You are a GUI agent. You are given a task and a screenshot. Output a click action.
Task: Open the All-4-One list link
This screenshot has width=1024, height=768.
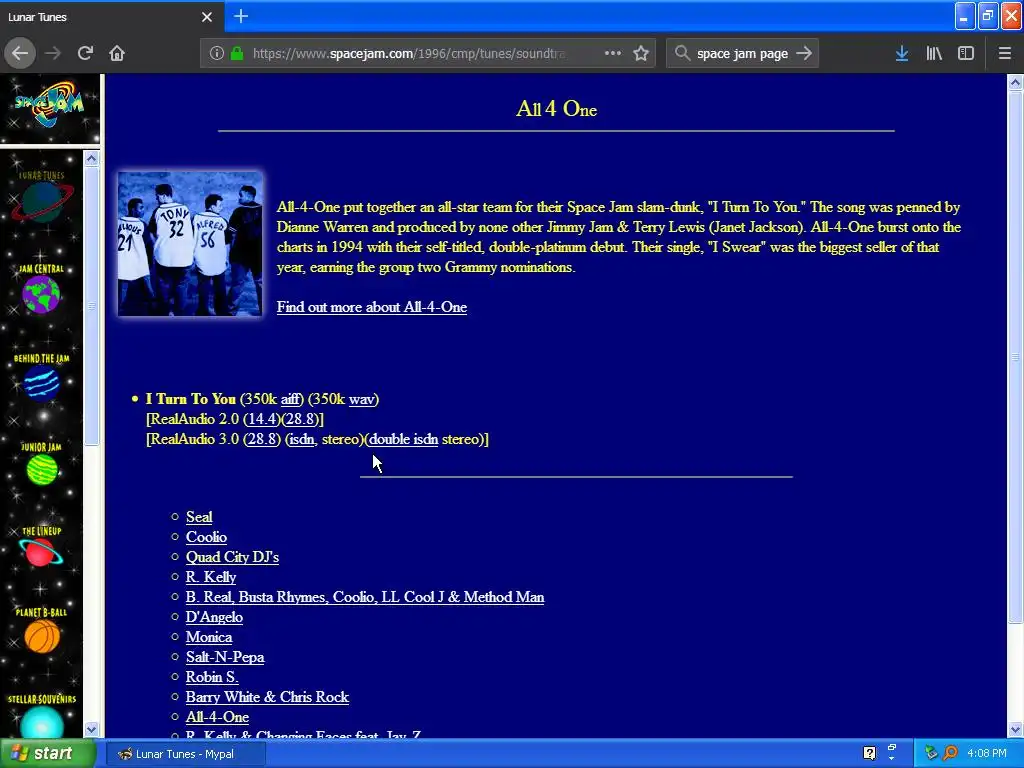coord(217,717)
